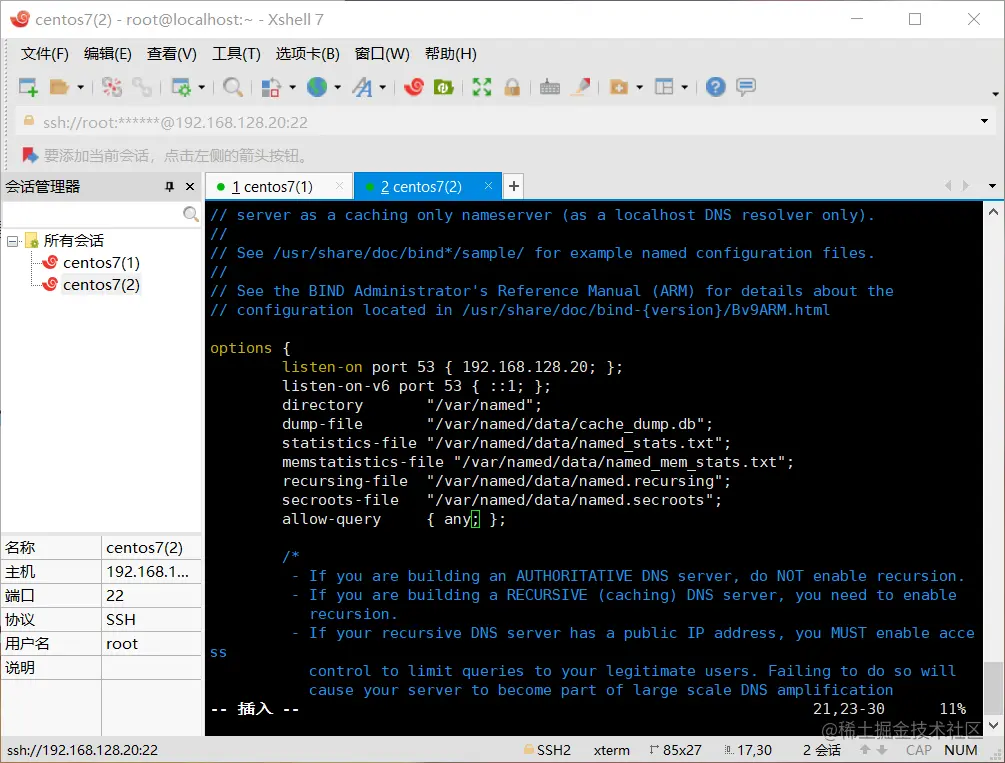
Task: Click the globe encoding toolbar icon
Action: (x=317, y=87)
